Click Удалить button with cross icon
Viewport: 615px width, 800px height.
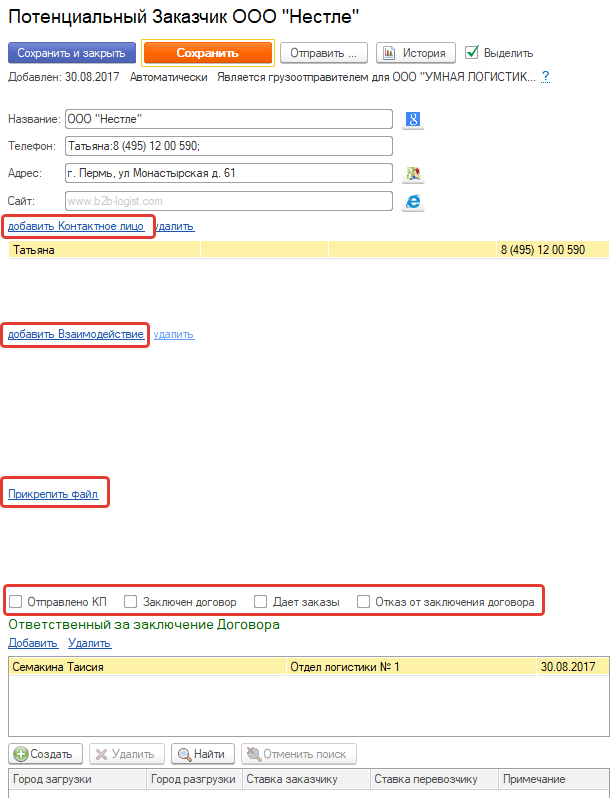(127, 754)
